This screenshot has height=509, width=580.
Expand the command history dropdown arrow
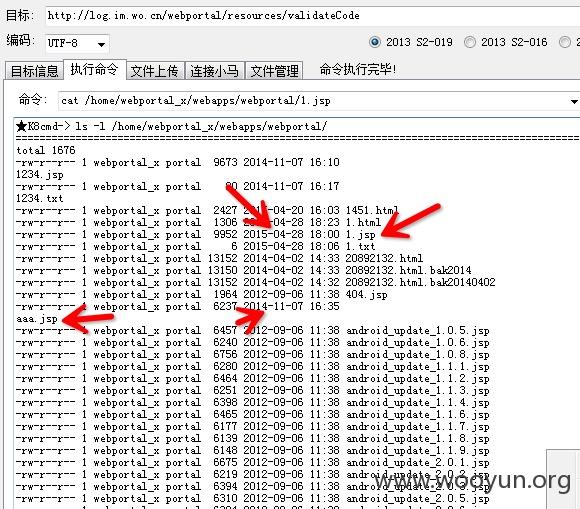(574, 101)
